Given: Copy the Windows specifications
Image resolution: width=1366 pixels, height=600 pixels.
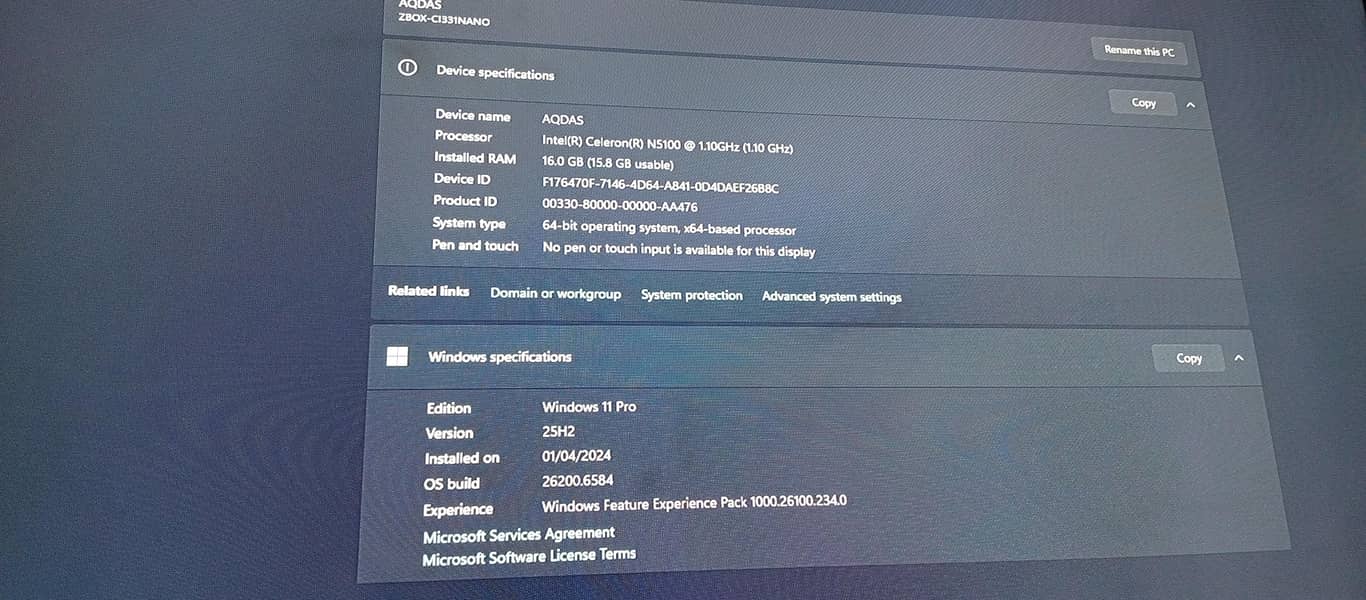Looking at the screenshot, I should (1188, 358).
